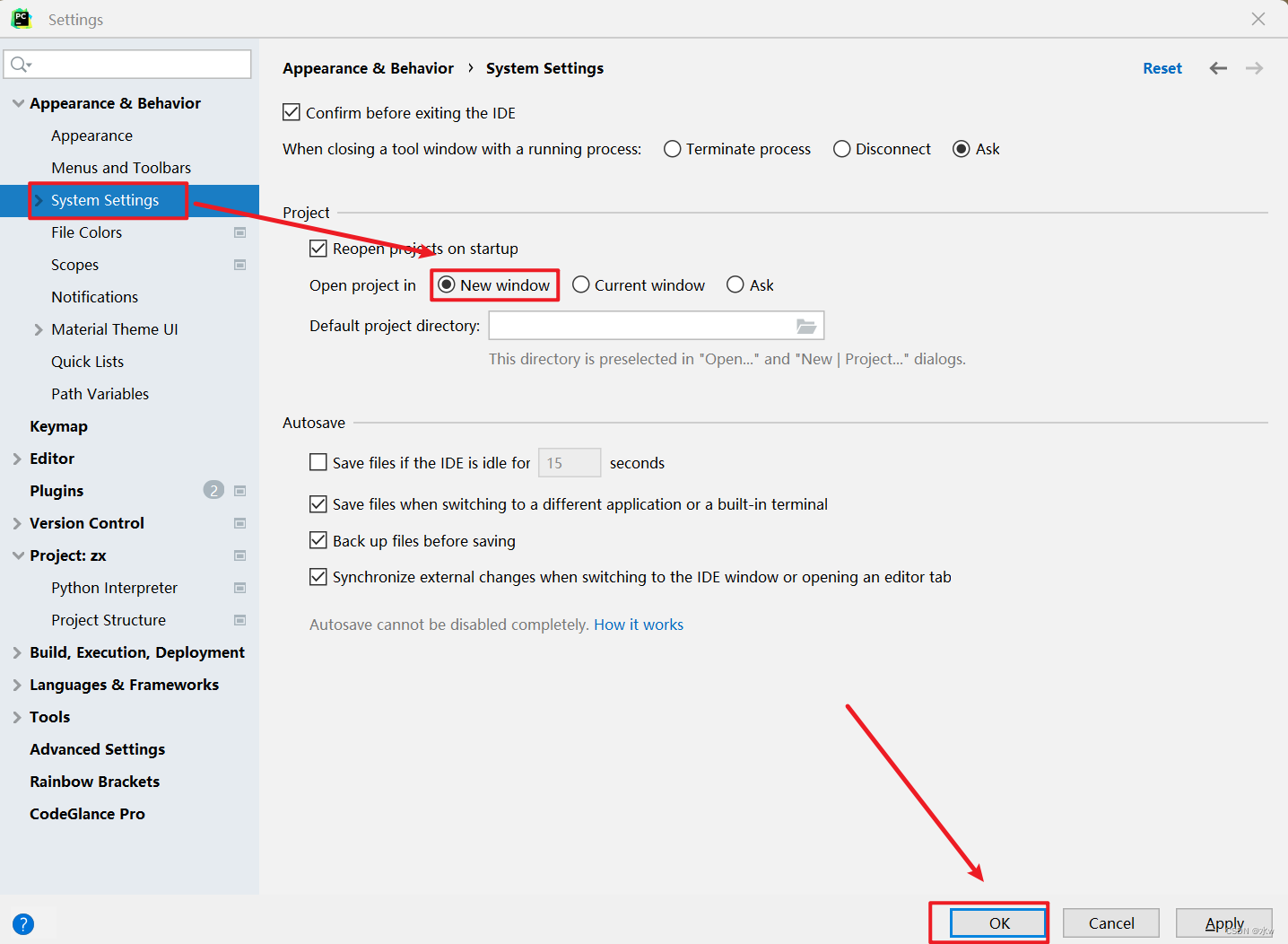Click project-level icon beside Version Control
The image size is (1288, 944).
[x=239, y=523]
